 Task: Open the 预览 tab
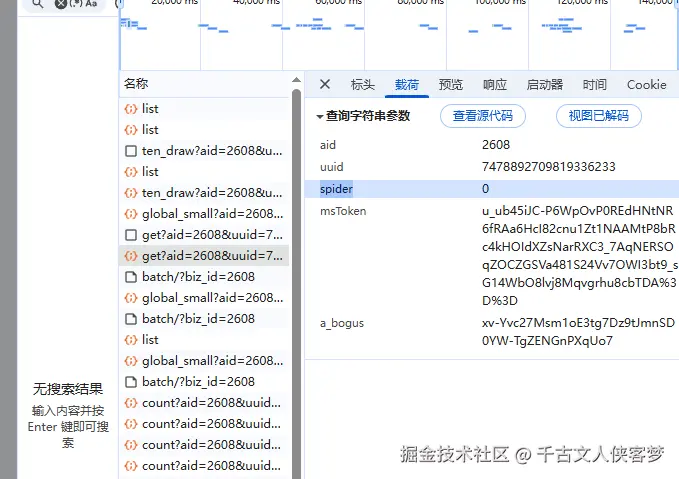click(451, 84)
